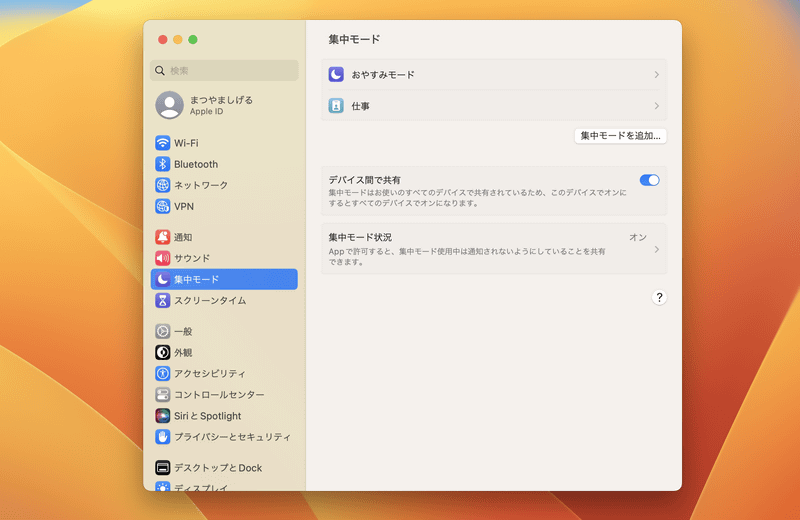Open 通知 settings pane
Viewport: 800px width, 520px height.
click(224, 237)
